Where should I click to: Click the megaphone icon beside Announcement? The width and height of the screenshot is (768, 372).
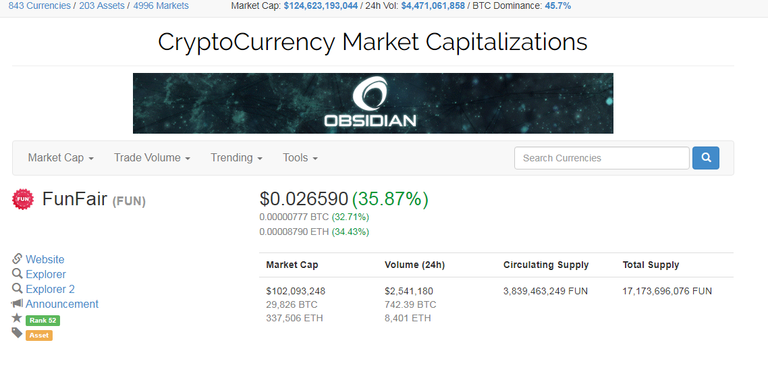[17, 303]
